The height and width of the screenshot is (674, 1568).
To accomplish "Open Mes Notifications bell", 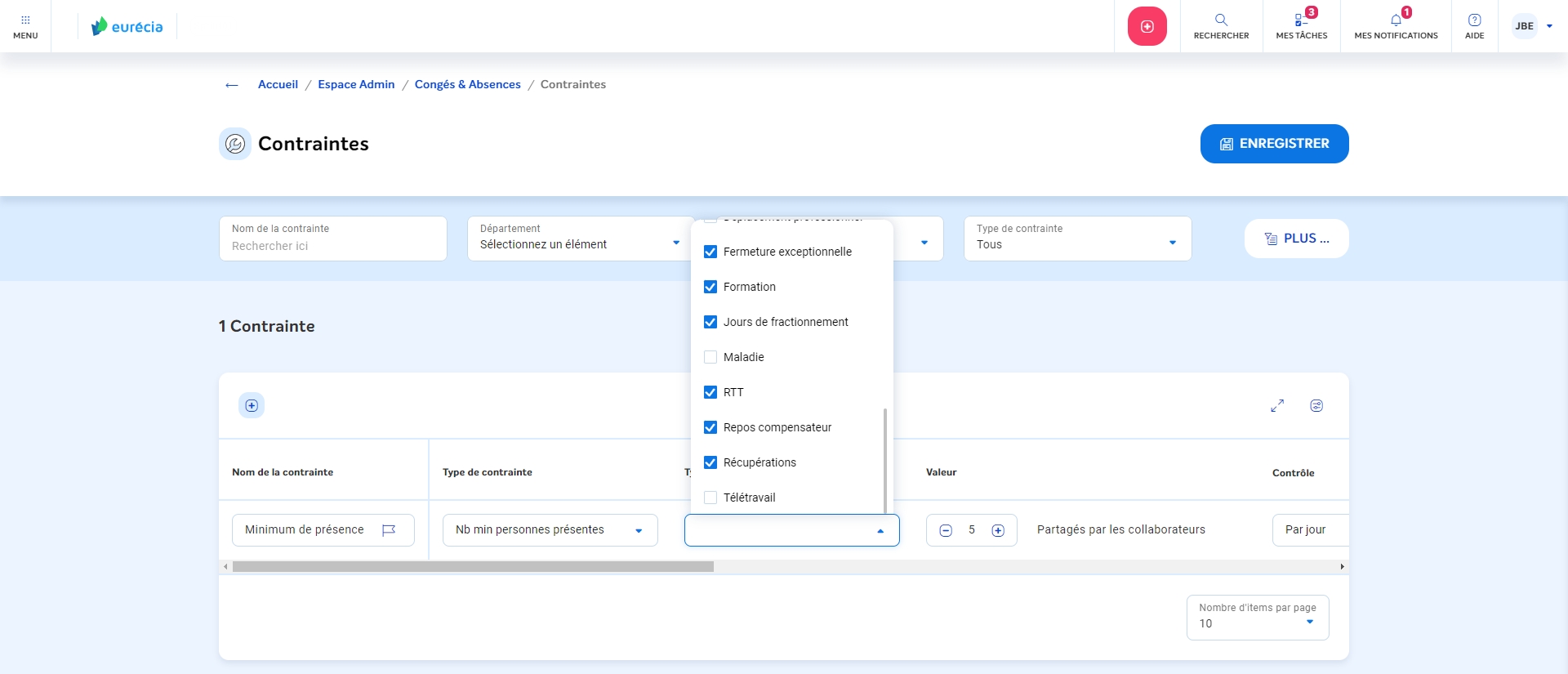I will click(1396, 26).
